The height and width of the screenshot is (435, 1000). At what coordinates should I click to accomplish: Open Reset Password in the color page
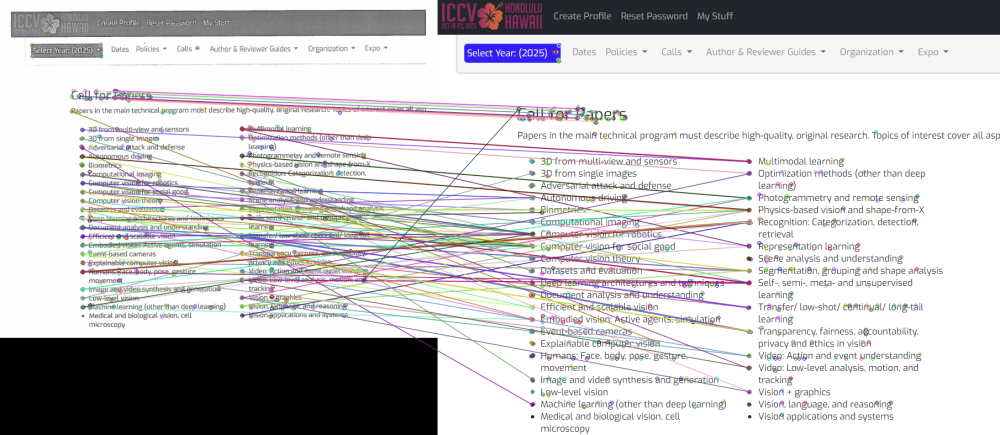click(654, 16)
